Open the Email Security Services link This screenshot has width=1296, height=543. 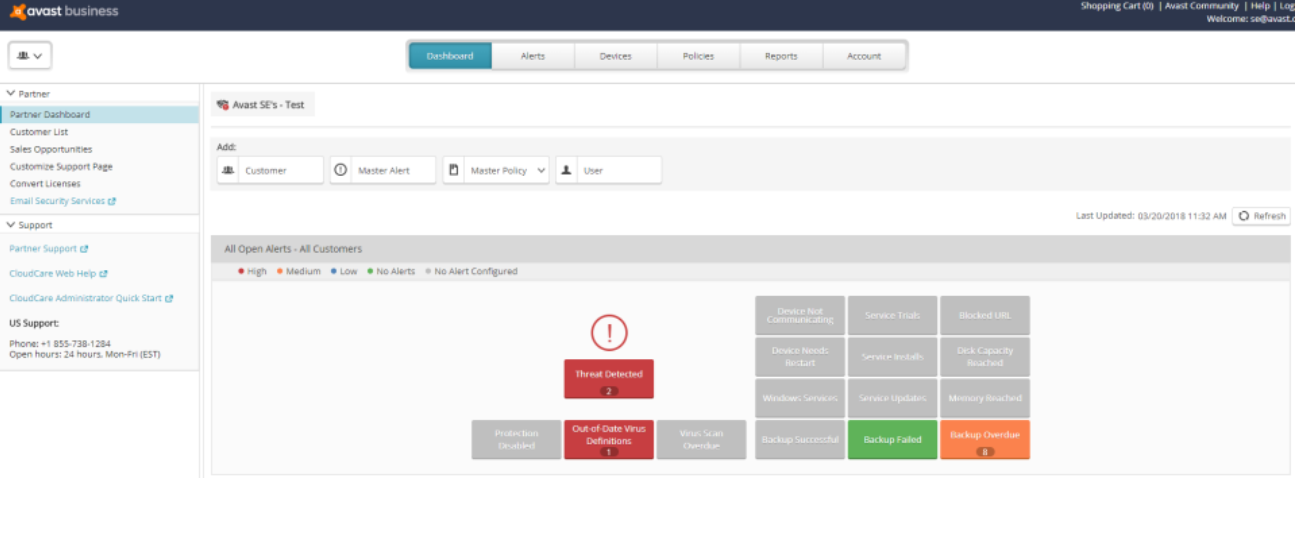(57, 201)
